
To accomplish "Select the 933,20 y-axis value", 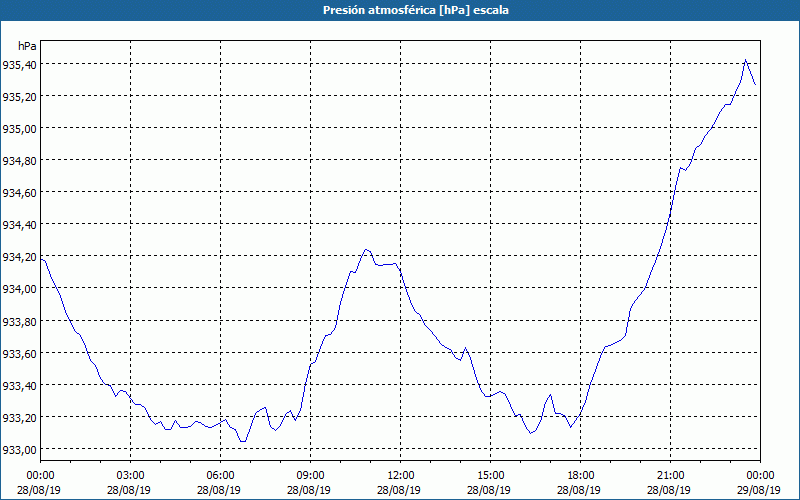I will (19, 418).
